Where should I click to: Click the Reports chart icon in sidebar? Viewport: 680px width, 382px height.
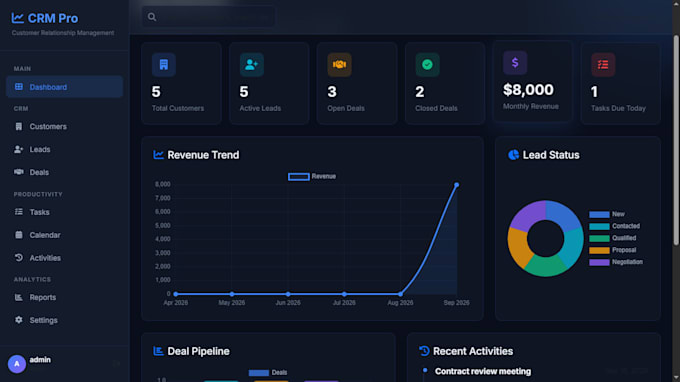19,297
